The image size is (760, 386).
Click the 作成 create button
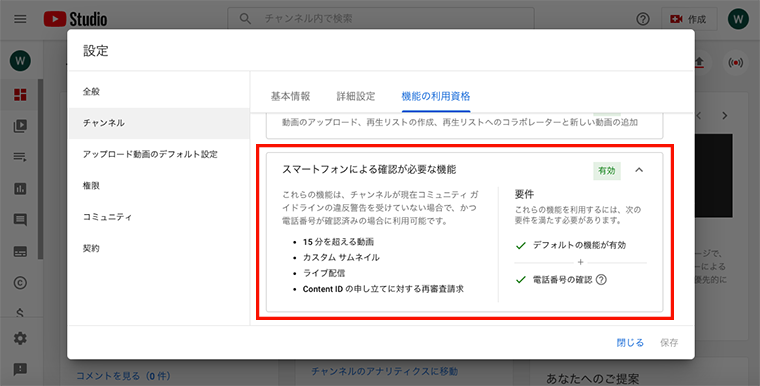(689, 19)
